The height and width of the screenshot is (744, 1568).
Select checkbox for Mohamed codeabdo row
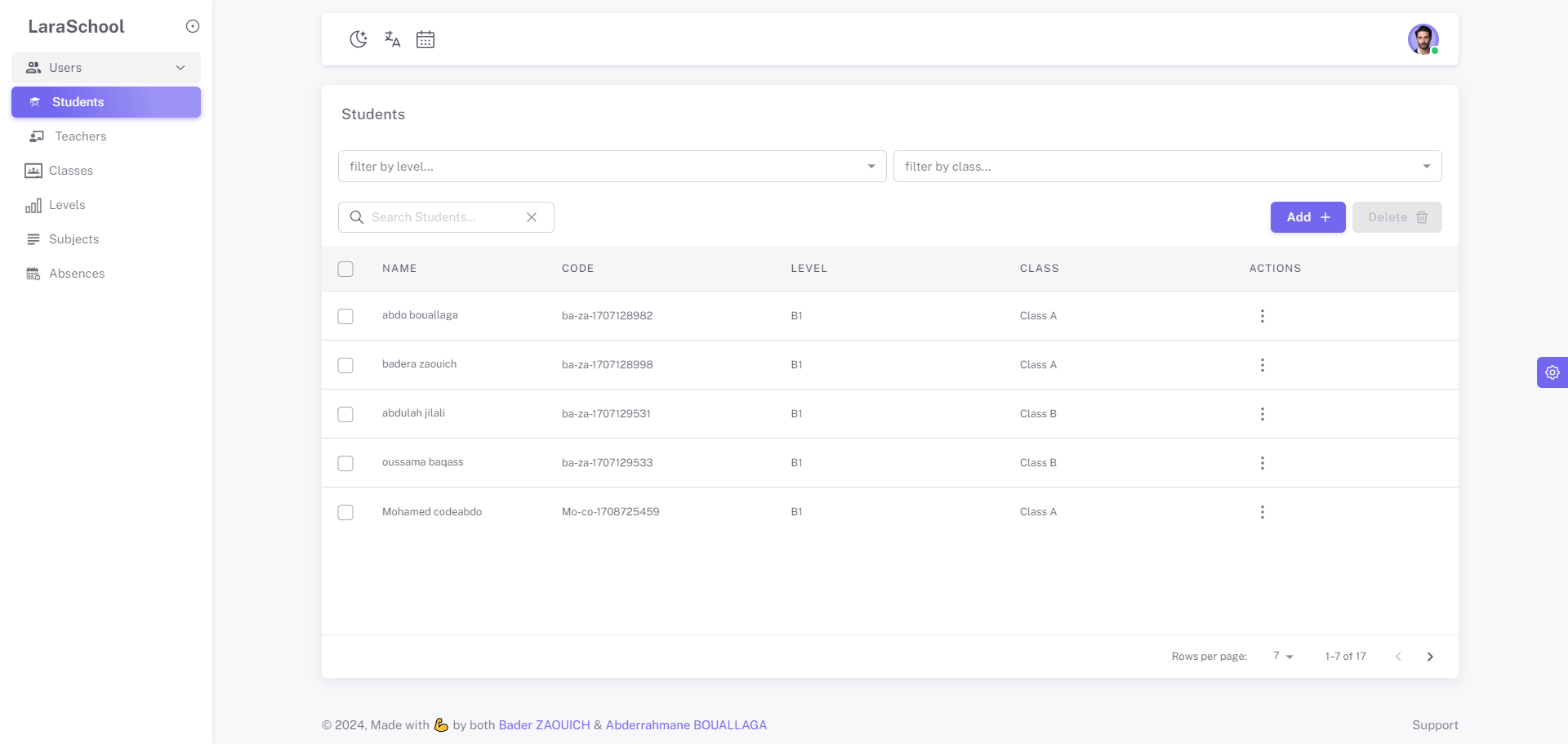[345, 512]
